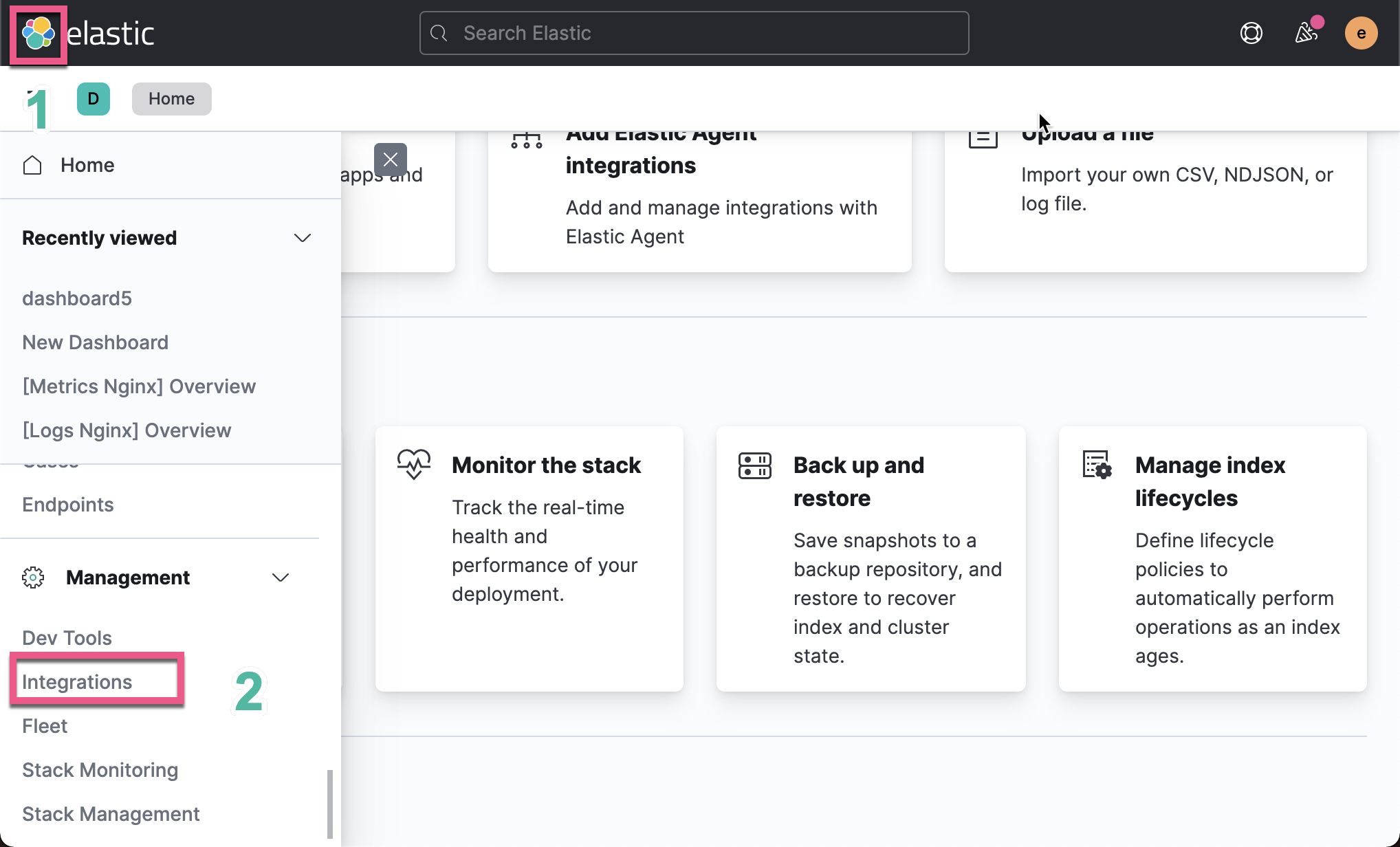1400x847 pixels.
Task: Click 'Save snapshots to a backup repository' text
Action: pos(897,598)
